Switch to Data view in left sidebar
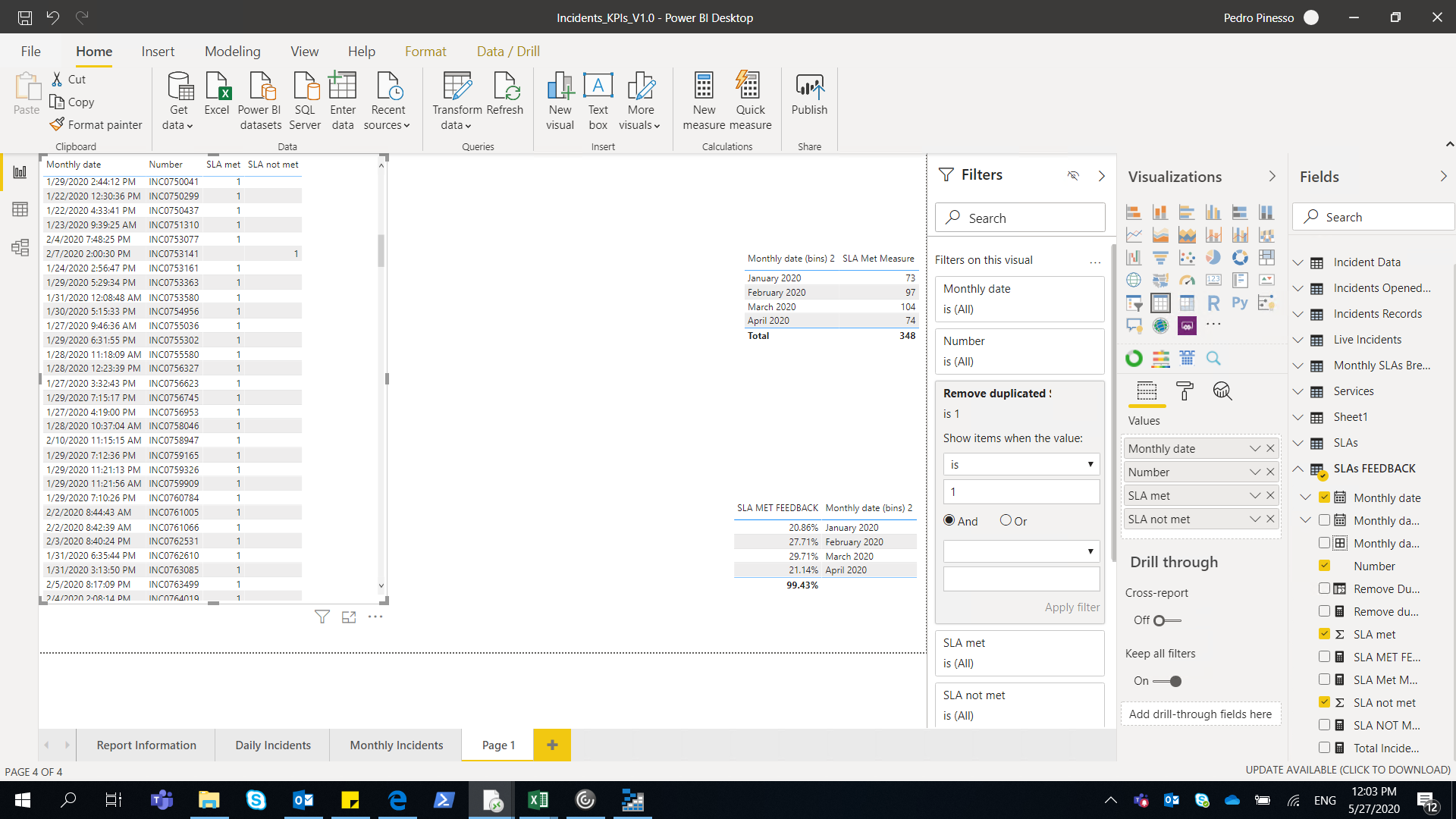 point(20,209)
